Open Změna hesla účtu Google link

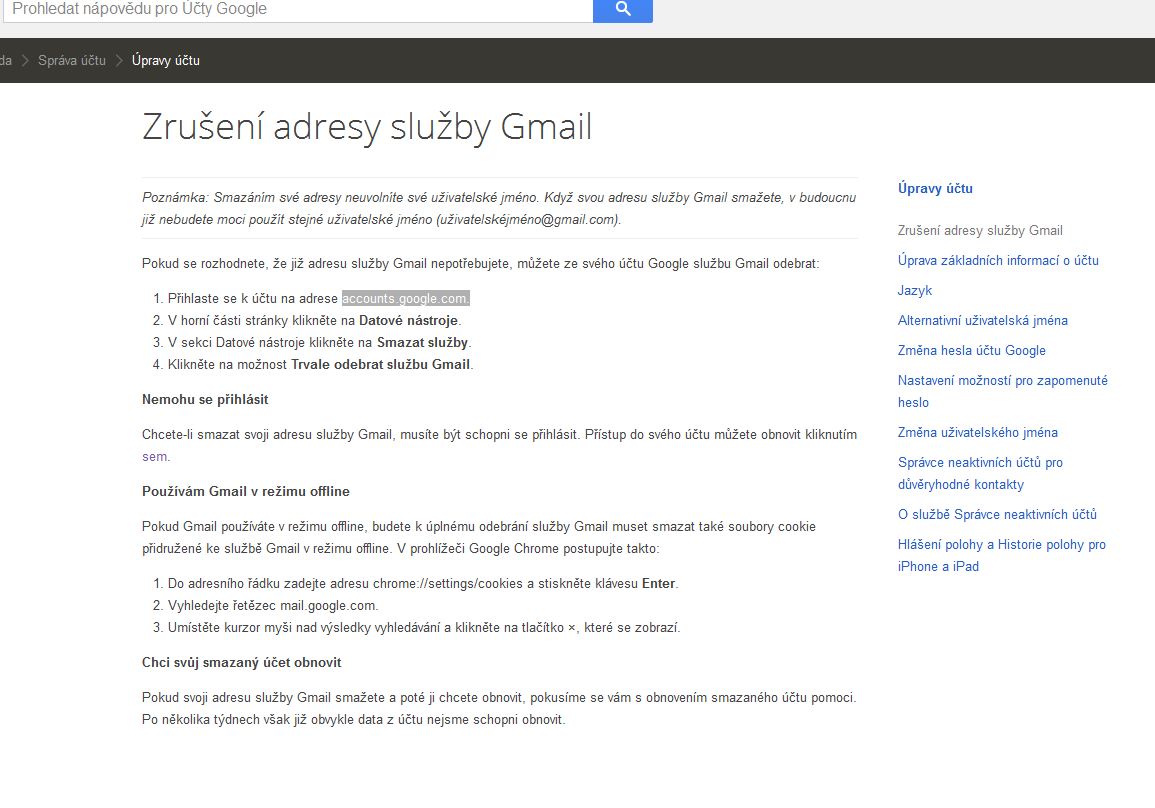click(x=972, y=351)
